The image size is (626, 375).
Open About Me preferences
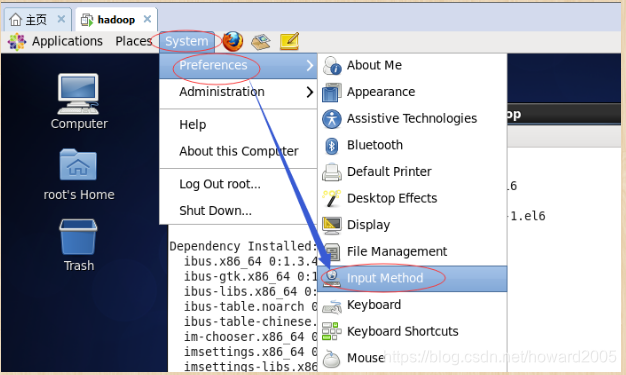pyautogui.click(x=412, y=65)
